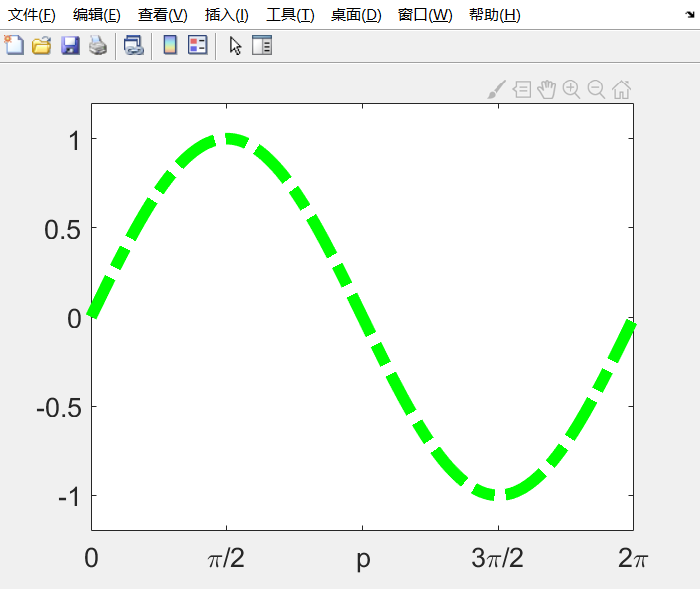Save the figure using the floppy disk icon
This screenshot has height=589, width=700.
point(70,46)
